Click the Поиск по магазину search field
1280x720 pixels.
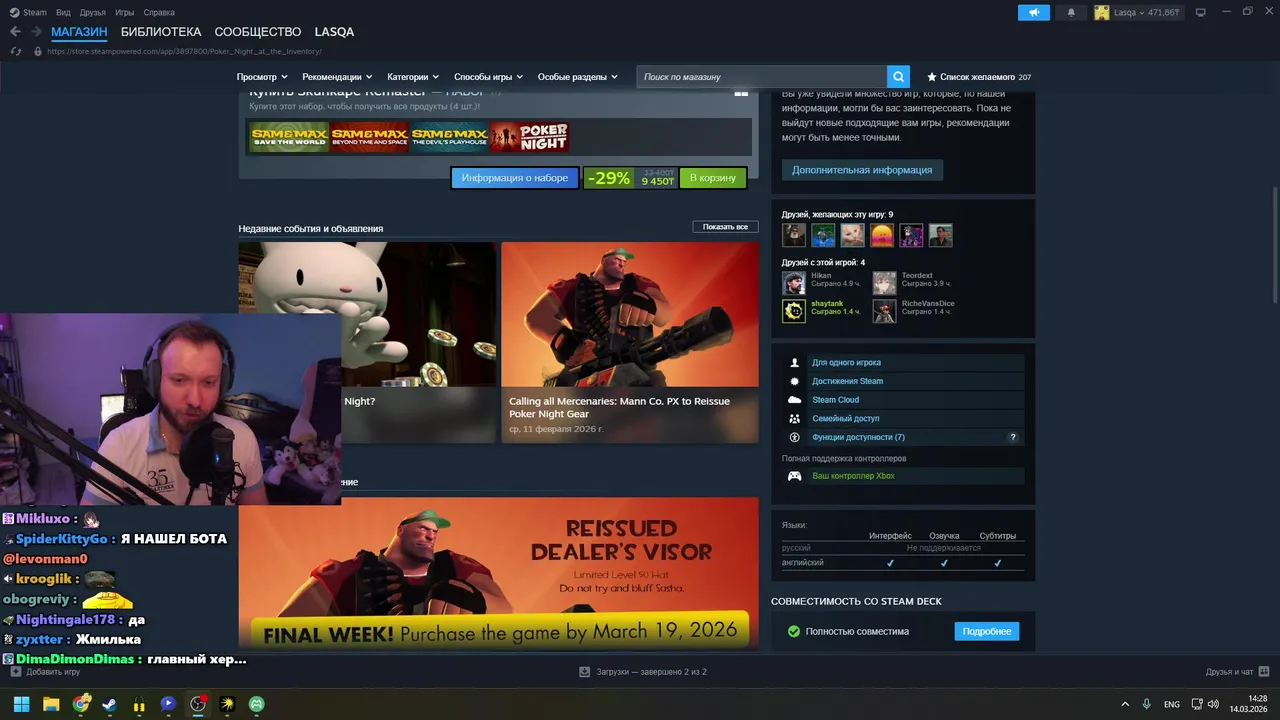click(x=762, y=76)
